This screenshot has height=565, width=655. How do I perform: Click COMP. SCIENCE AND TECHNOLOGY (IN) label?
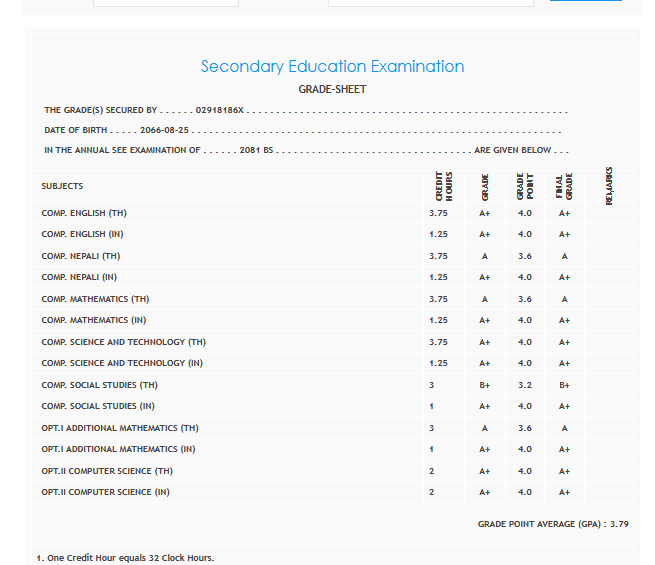click(x=122, y=363)
